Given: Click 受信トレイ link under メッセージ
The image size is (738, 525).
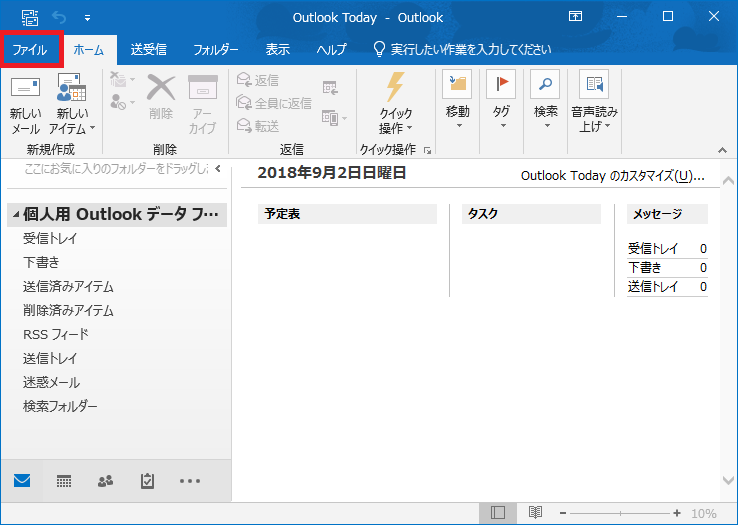Looking at the screenshot, I should click(652, 248).
